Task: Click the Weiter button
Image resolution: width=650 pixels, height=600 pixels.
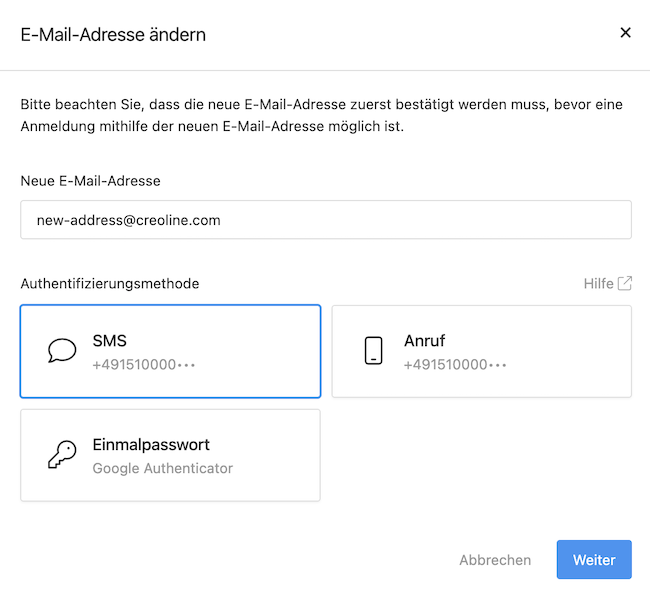Action: coord(594,560)
